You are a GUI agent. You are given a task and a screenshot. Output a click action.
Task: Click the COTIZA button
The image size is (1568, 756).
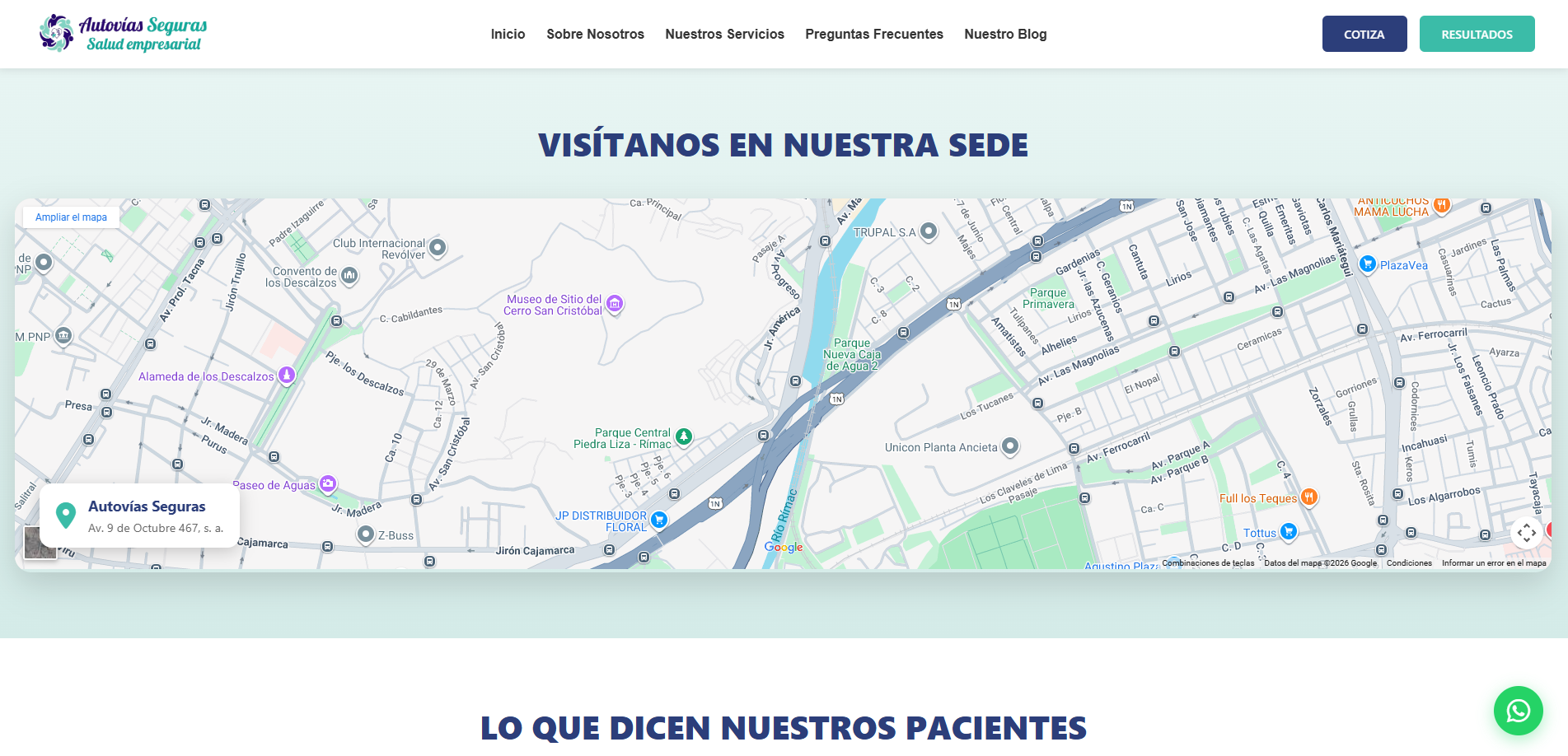coord(1364,34)
